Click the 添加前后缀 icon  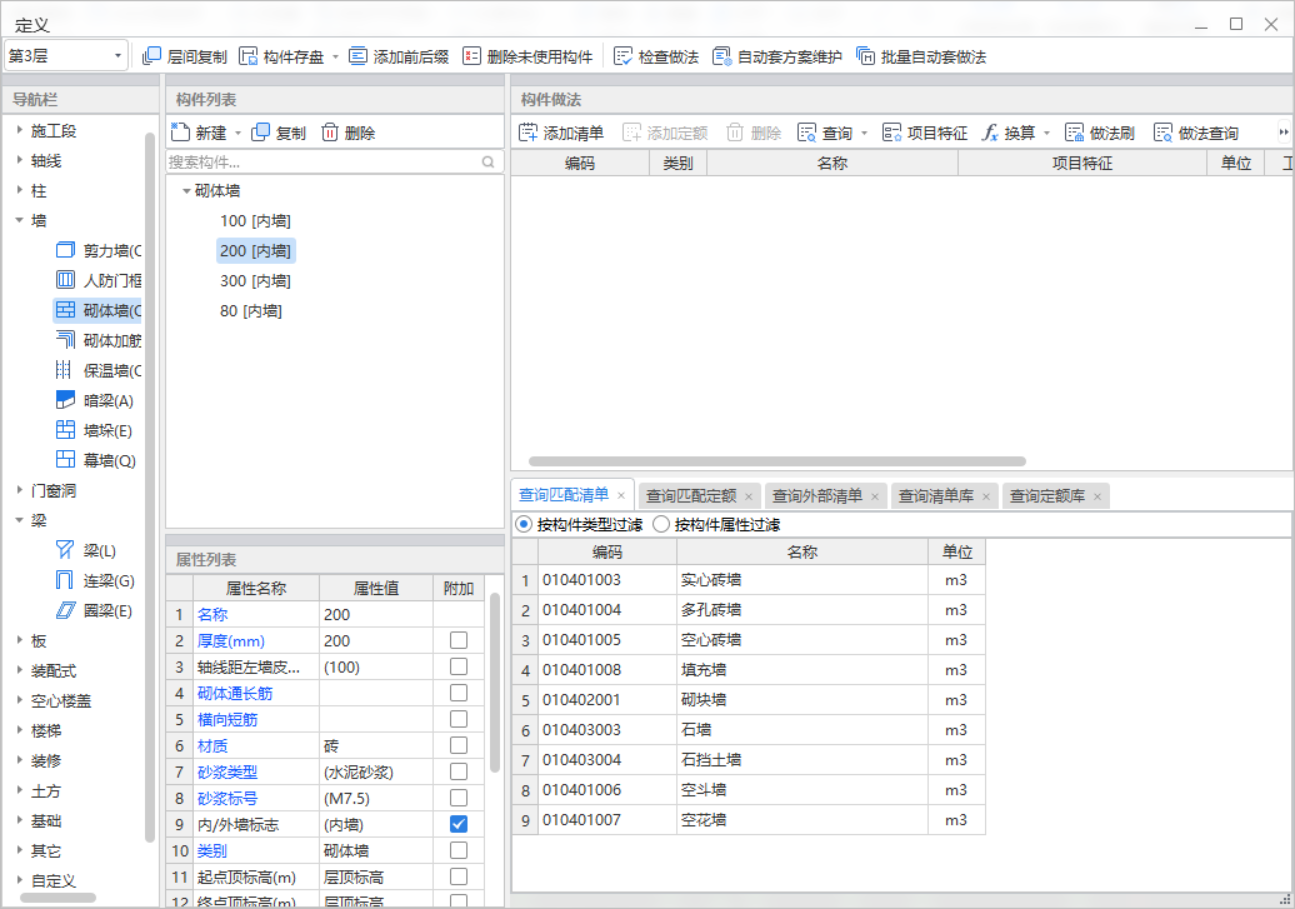click(358, 57)
